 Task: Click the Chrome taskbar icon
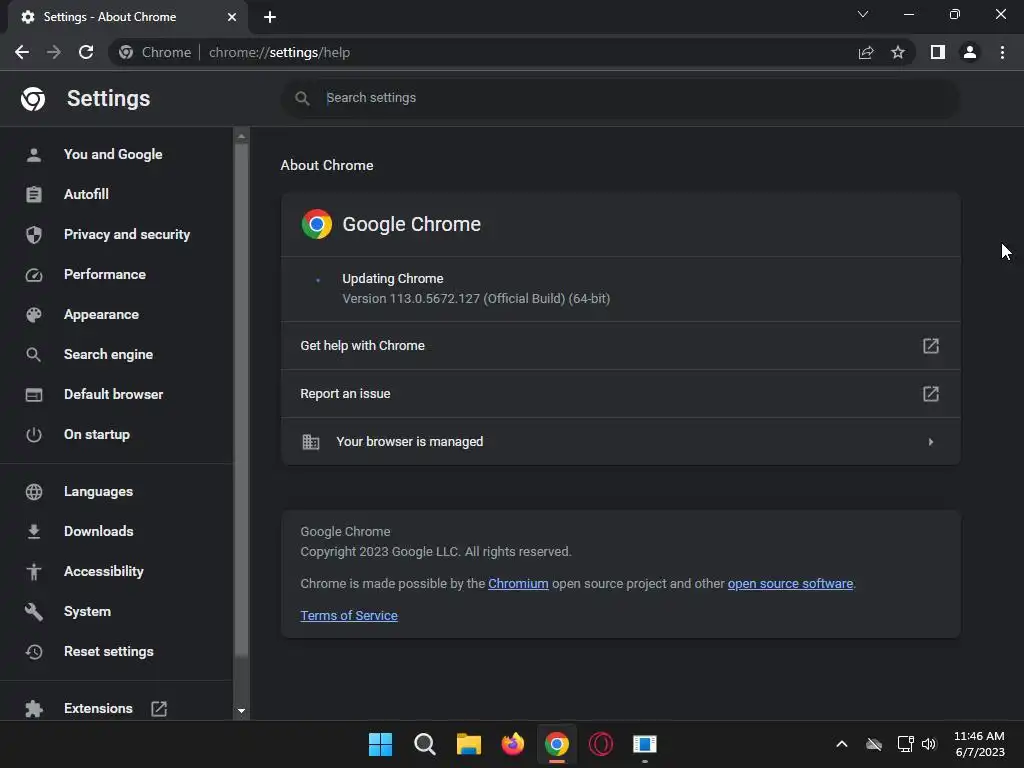556,744
